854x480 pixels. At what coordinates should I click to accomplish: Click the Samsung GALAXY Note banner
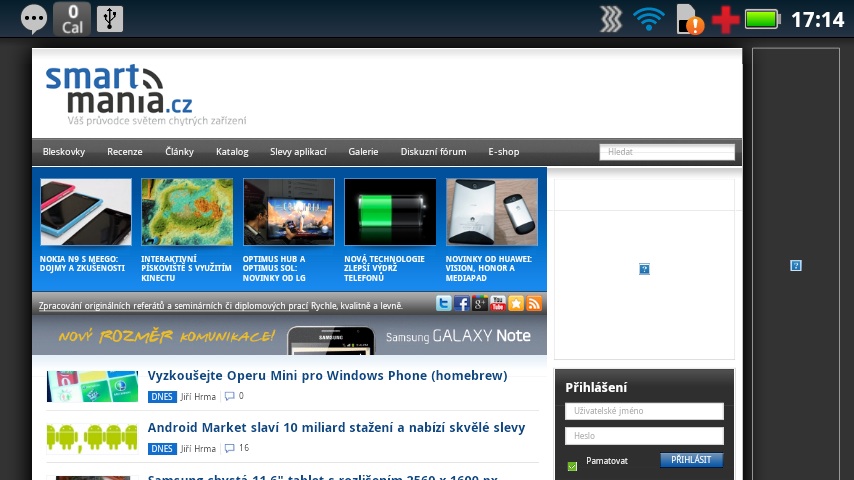click(x=289, y=336)
